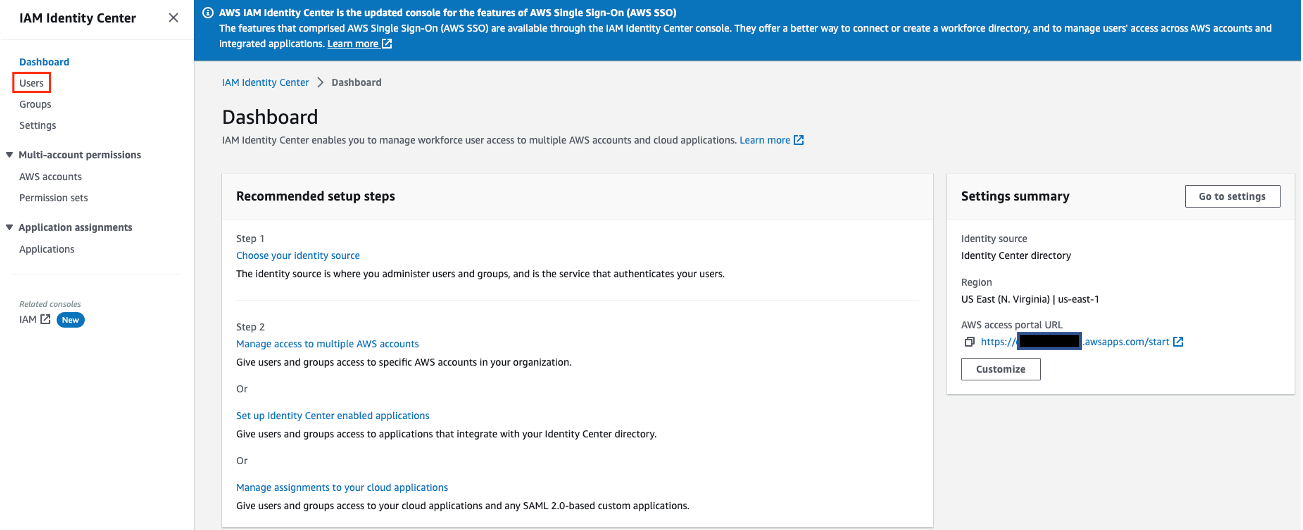Collapse the Multi-account permissions section
The width and height of the screenshot is (1303, 530).
pos(10,155)
